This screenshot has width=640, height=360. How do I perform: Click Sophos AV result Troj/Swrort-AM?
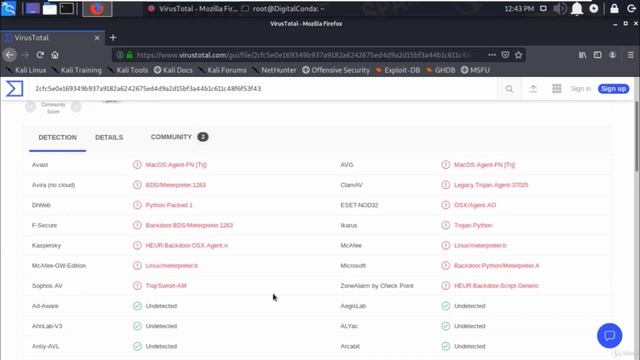[166, 286]
